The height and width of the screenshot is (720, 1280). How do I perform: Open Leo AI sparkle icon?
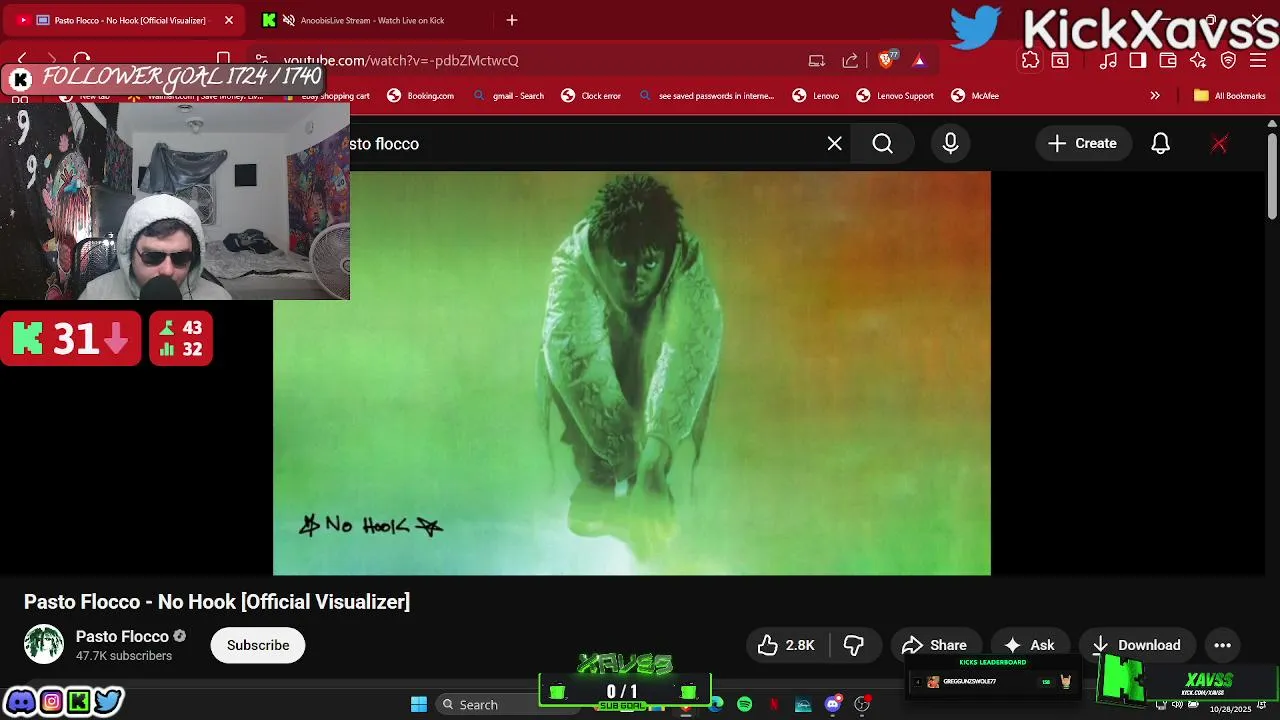1198,60
